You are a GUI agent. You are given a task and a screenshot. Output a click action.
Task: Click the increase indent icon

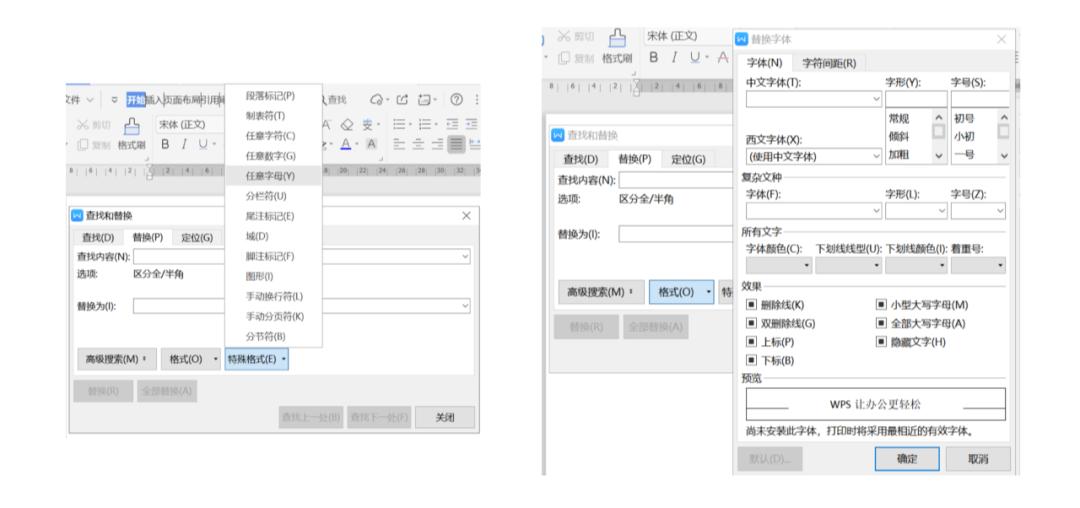pyautogui.click(x=471, y=125)
